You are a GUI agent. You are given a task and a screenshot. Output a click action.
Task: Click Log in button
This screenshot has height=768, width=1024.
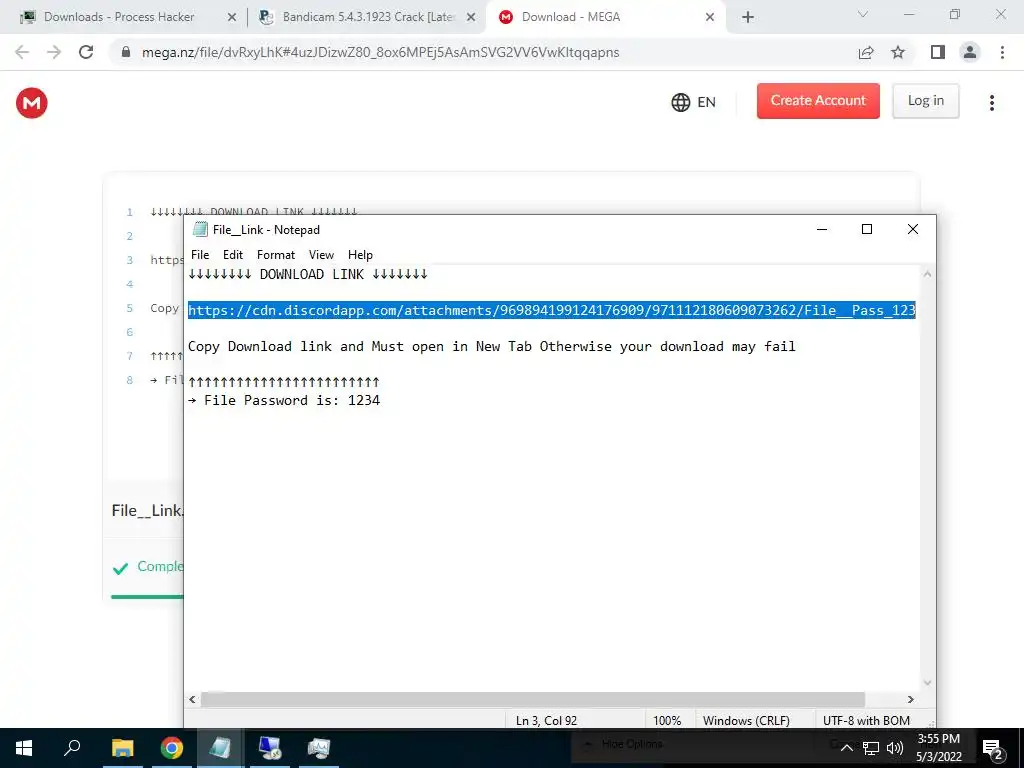tap(925, 101)
